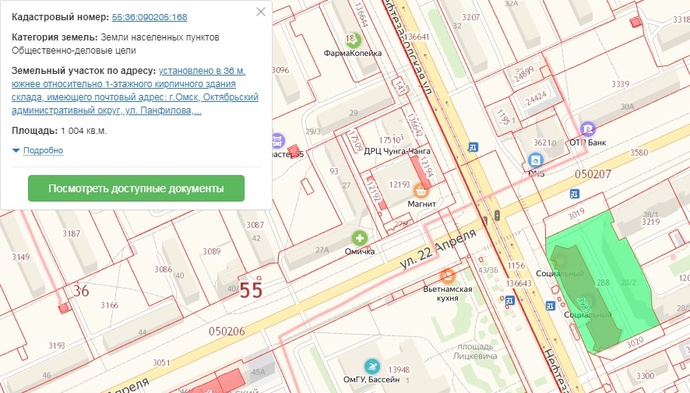Close the cadastral info popup
The image size is (690, 393).
pyautogui.click(x=261, y=12)
